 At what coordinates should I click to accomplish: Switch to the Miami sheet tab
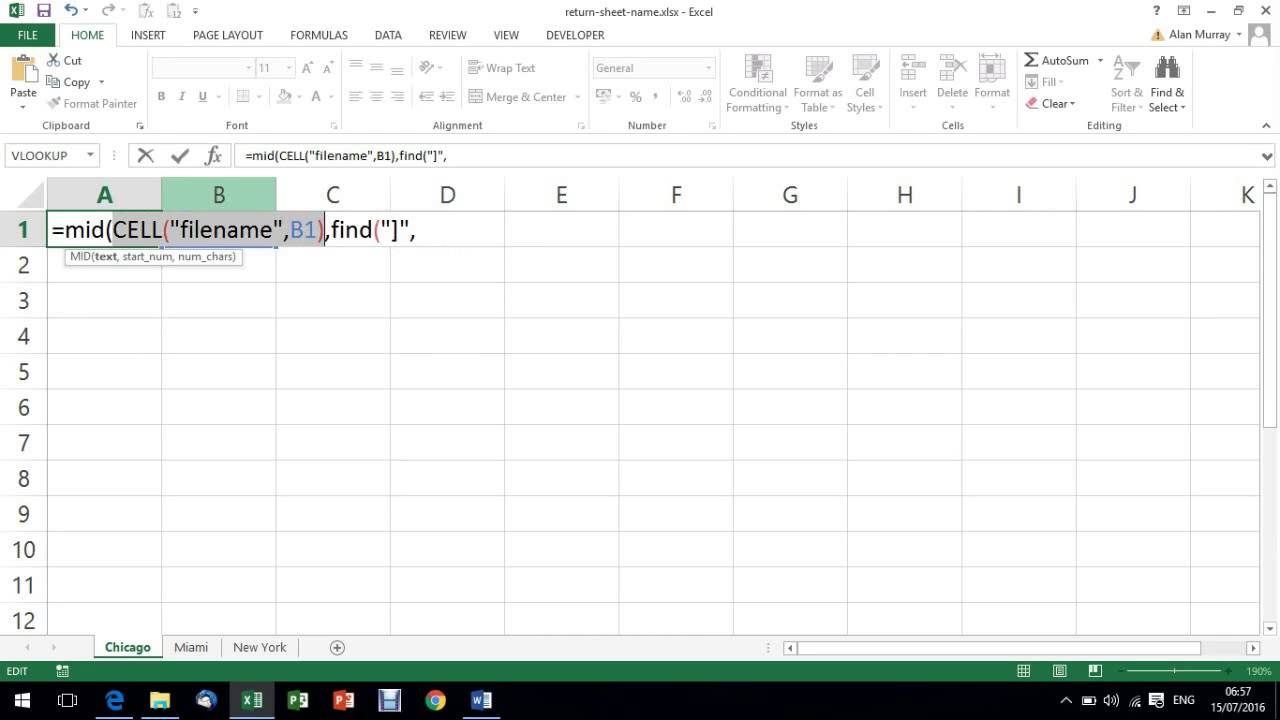pos(191,647)
